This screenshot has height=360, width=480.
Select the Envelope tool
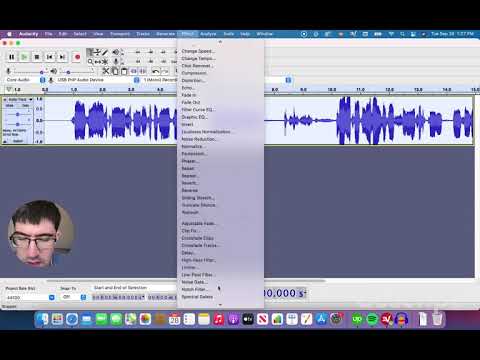coord(97,52)
